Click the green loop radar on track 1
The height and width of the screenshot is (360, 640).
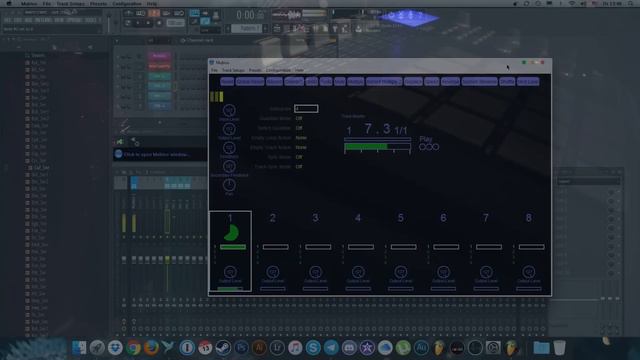(231, 233)
